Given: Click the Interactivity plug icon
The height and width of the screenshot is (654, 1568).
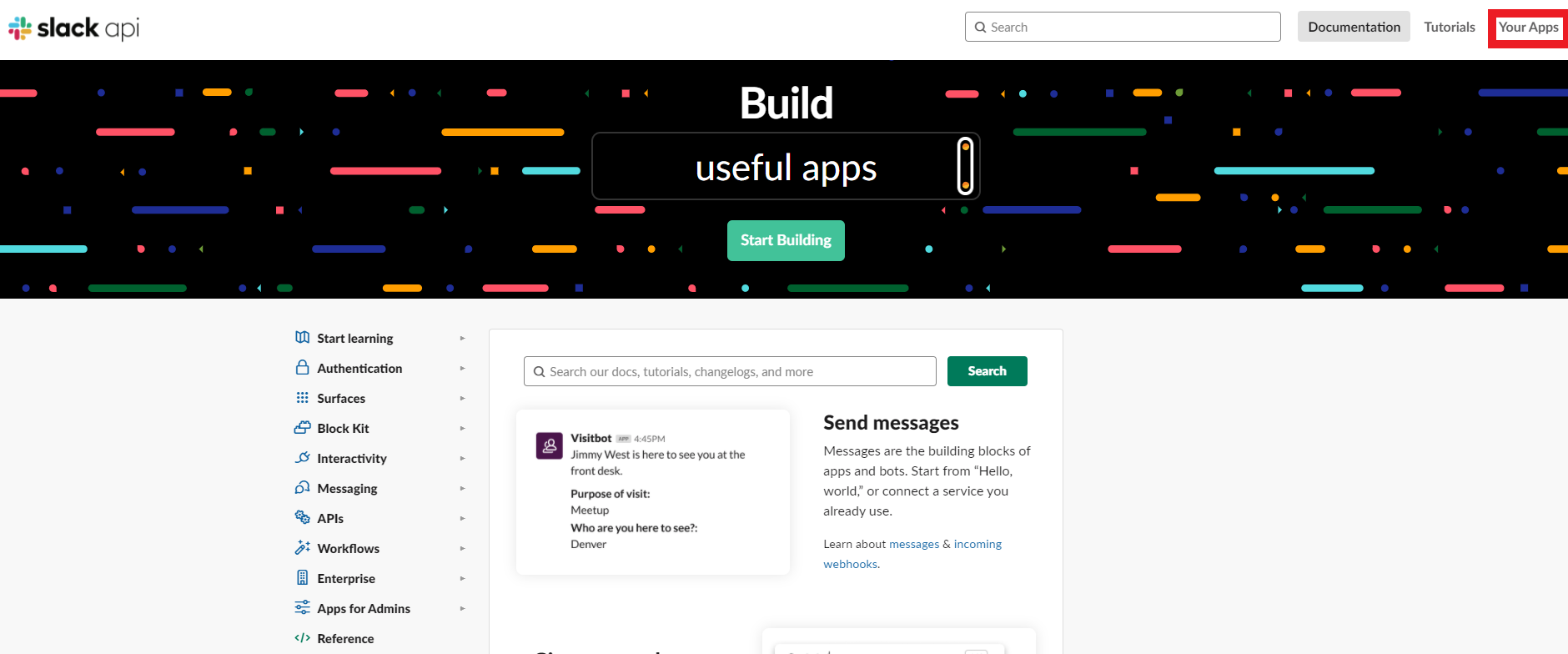Looking at the screenshot, I should (x=303, y=457).
